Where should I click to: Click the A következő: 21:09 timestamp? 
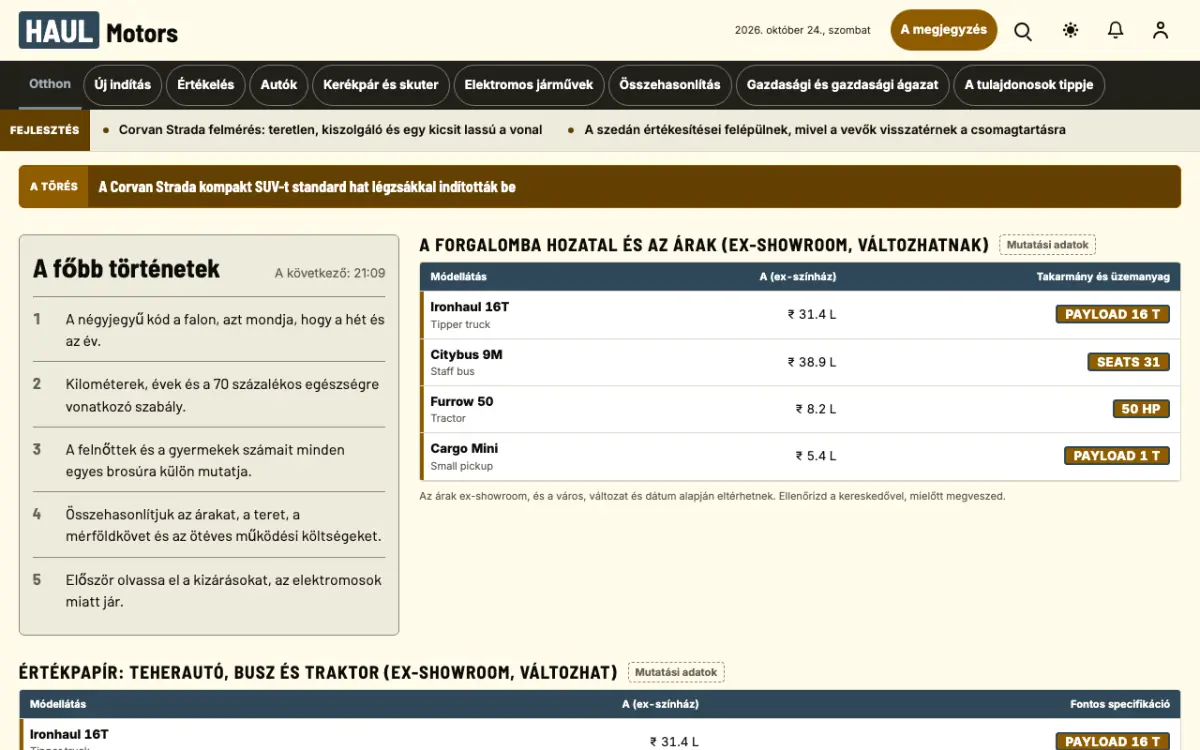(330, 273)
